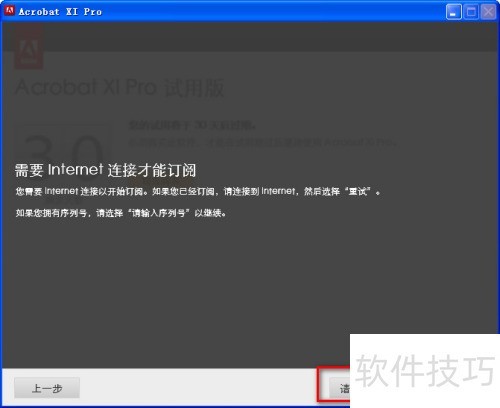Go back with the 上一步 button
This screenshot has height=408, width=500.
click(47, 388)
